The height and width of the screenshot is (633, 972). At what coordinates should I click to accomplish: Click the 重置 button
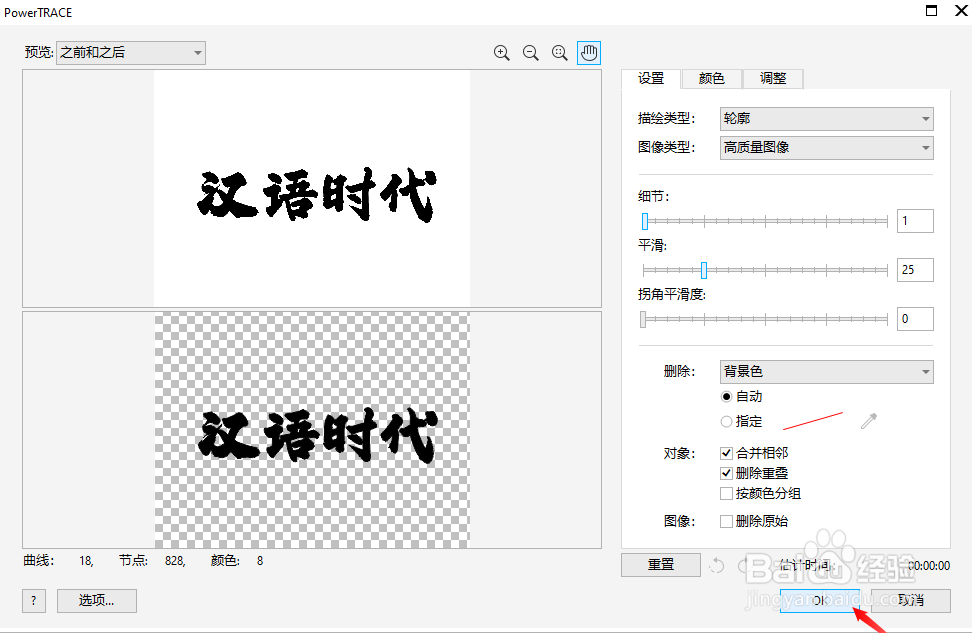[661, 565]
